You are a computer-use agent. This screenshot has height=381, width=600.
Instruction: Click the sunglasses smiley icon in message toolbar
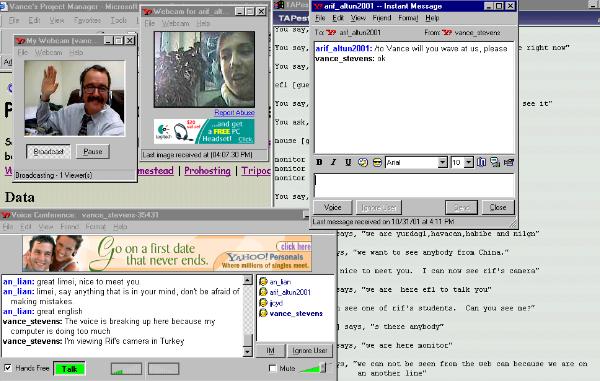(x=377, y=162)
